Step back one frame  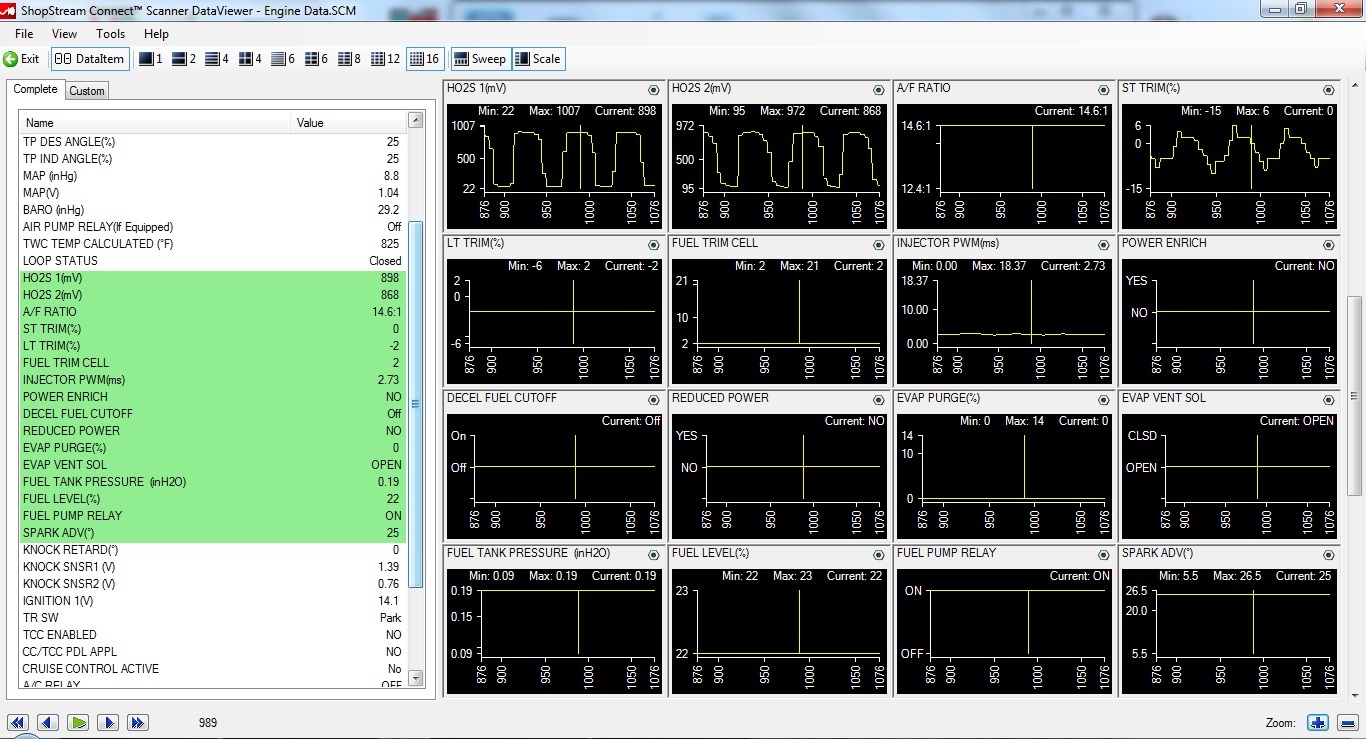point(47,722)
